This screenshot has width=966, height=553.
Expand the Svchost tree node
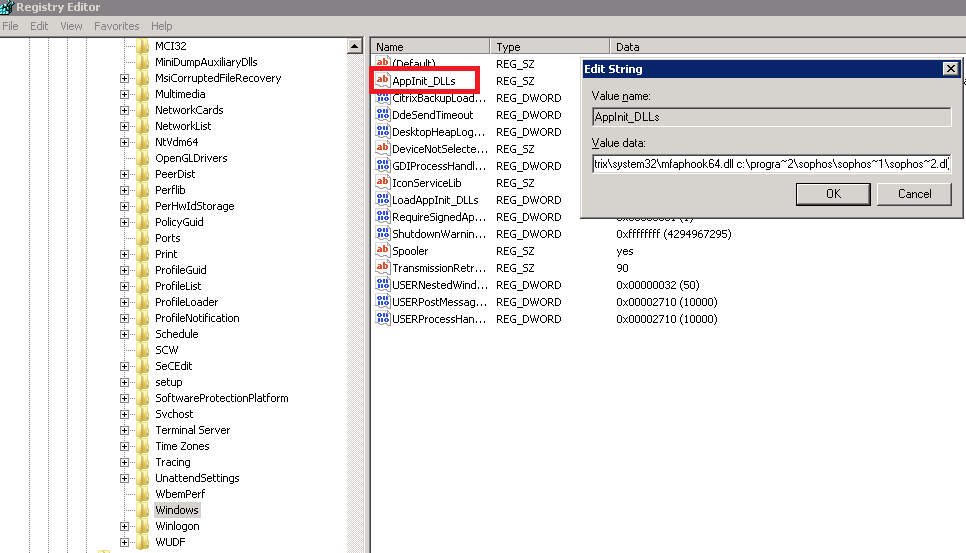coord(125,414)
